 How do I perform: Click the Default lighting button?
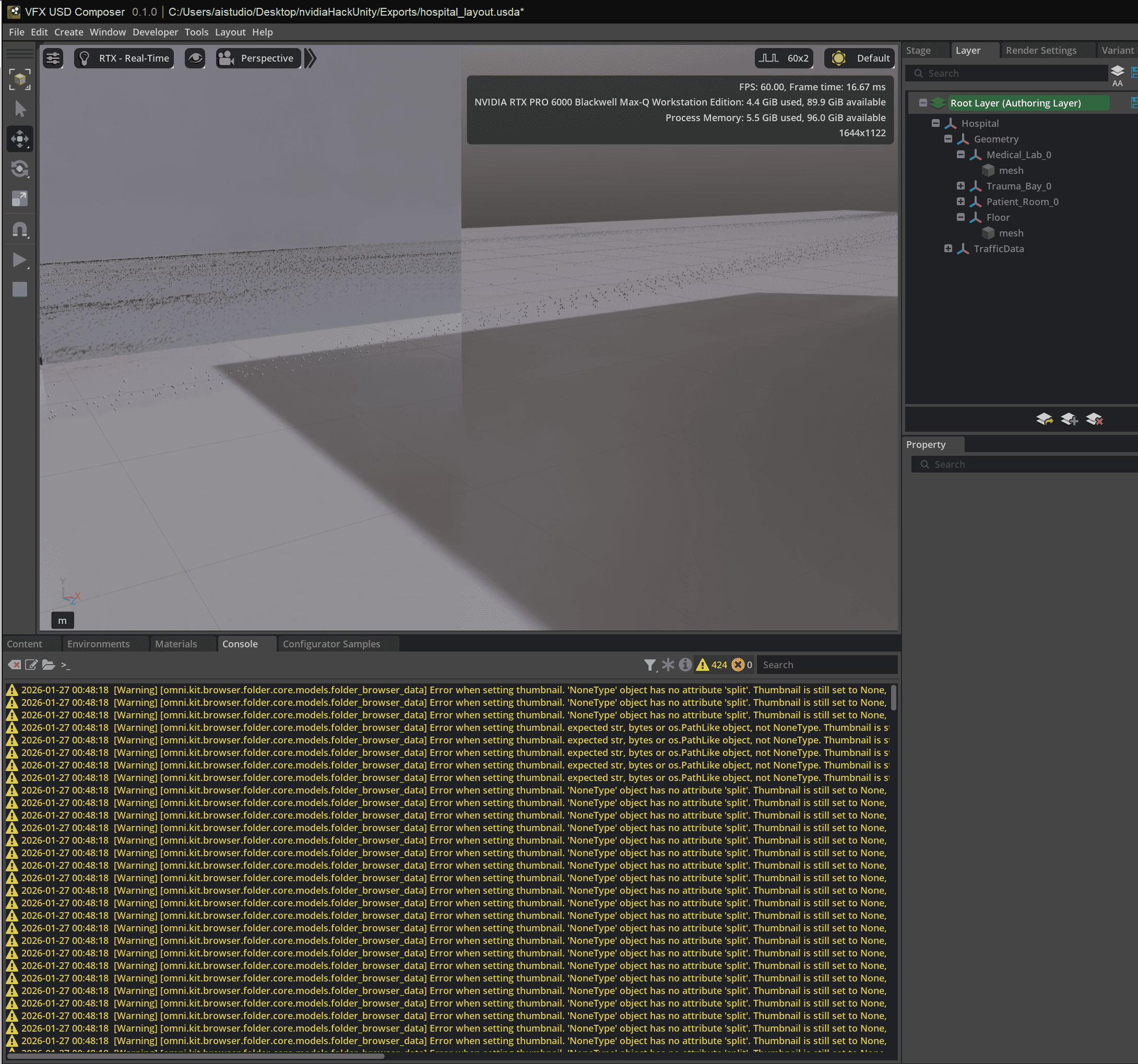click(x=860, y=58)
